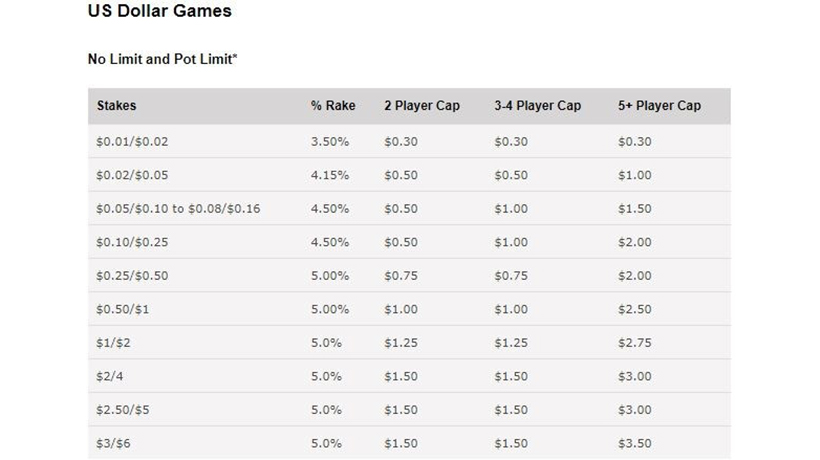This screenshot has width=820, height=460.
Task: Click the $0.10/$0.25 stakes cell
Action: (132, 242)
